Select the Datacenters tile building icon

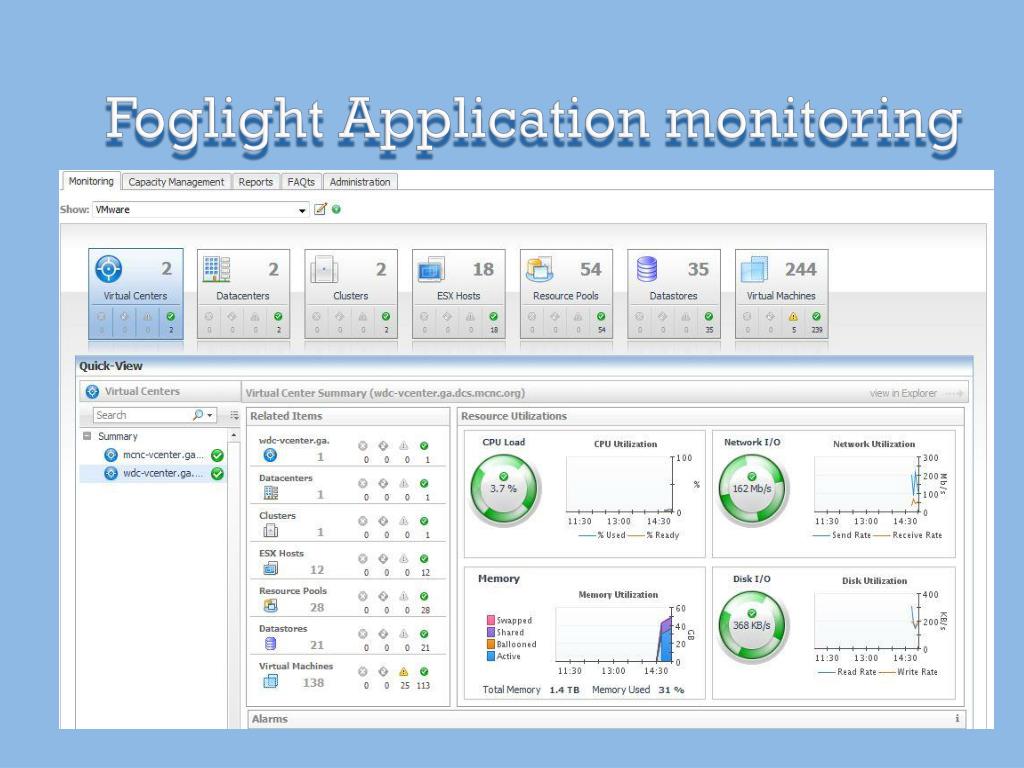pyautogui.click(x=216, y=268)
